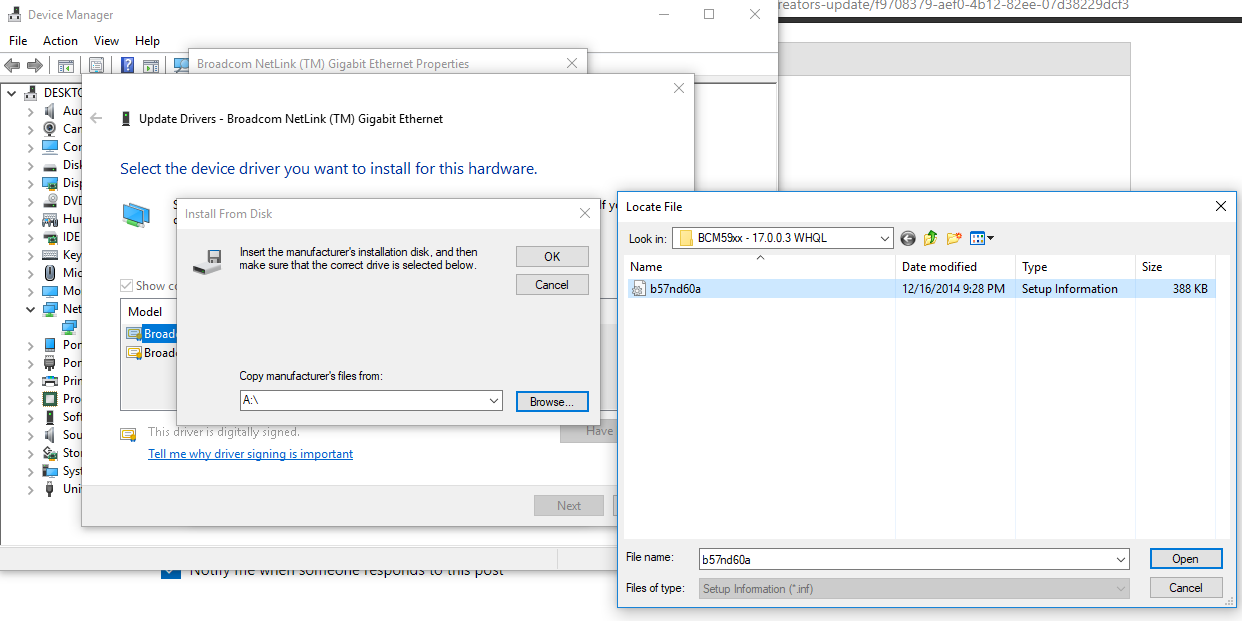Expand the Aud category in device tree

(x=31, y=111)
